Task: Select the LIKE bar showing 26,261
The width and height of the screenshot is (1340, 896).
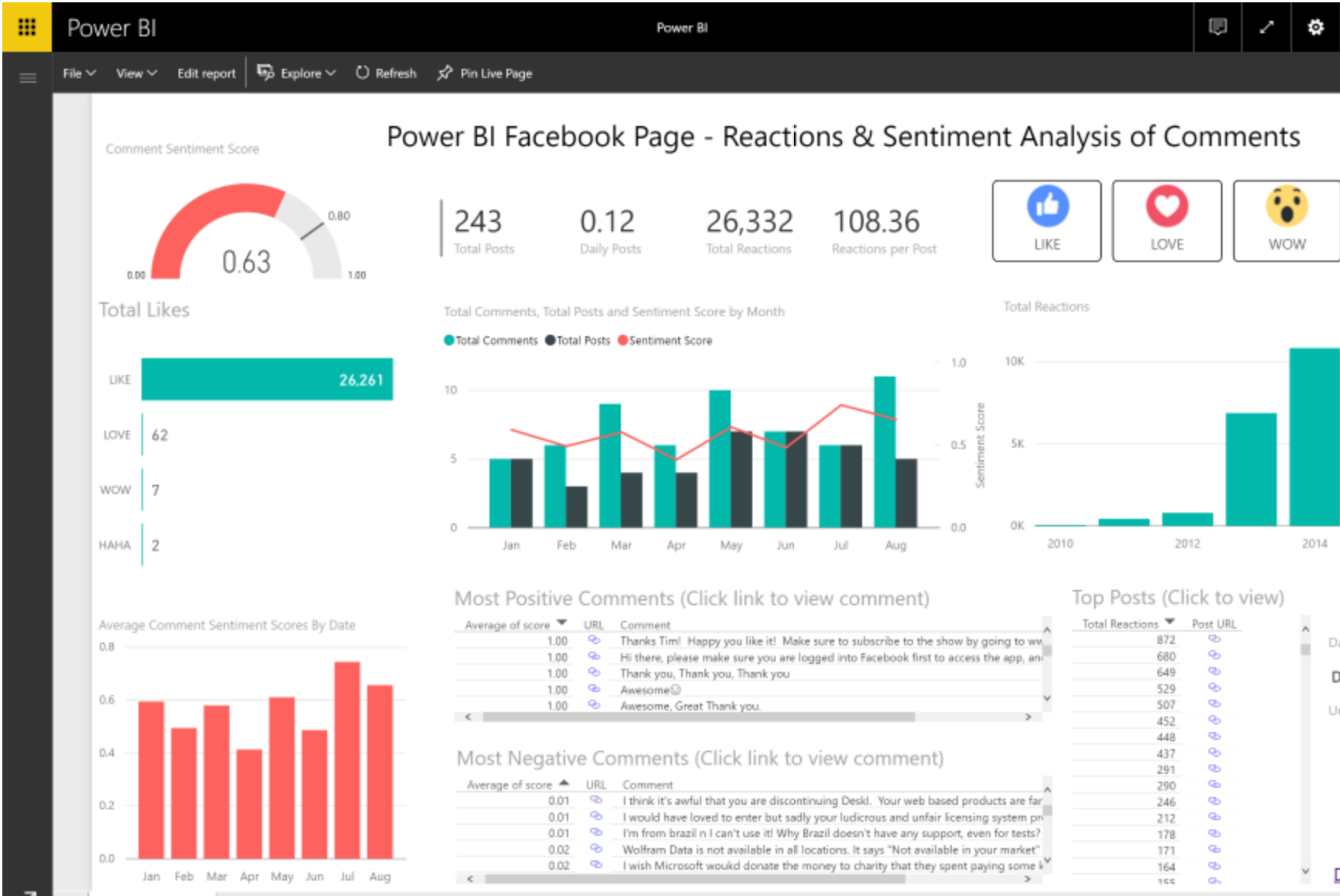Action: tap(267, 380)
